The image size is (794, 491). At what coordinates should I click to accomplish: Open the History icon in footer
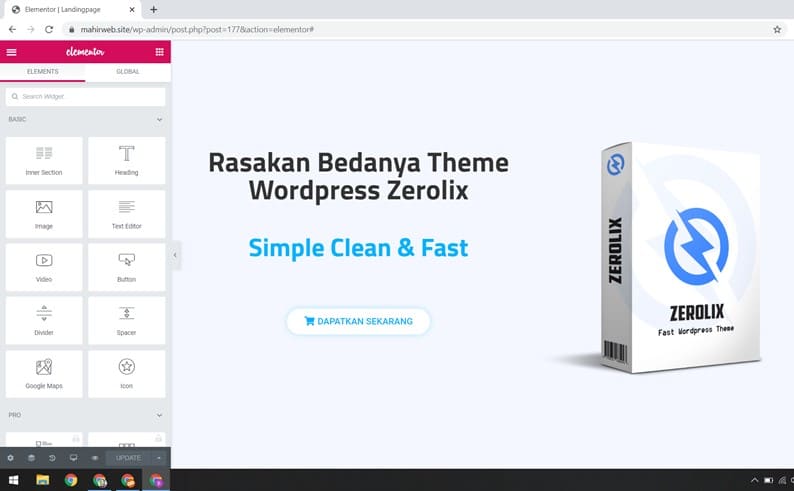(x=52, y=457)
